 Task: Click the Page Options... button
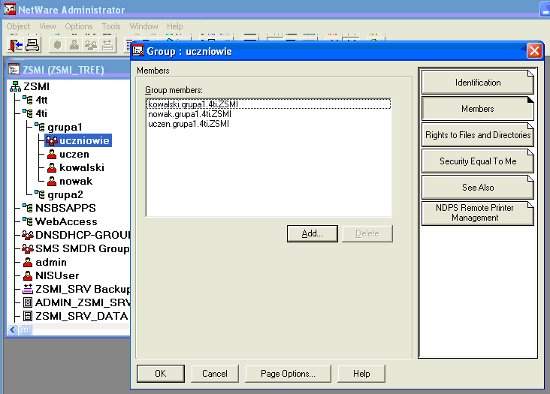pyautogui.click(x=288, y=374)
